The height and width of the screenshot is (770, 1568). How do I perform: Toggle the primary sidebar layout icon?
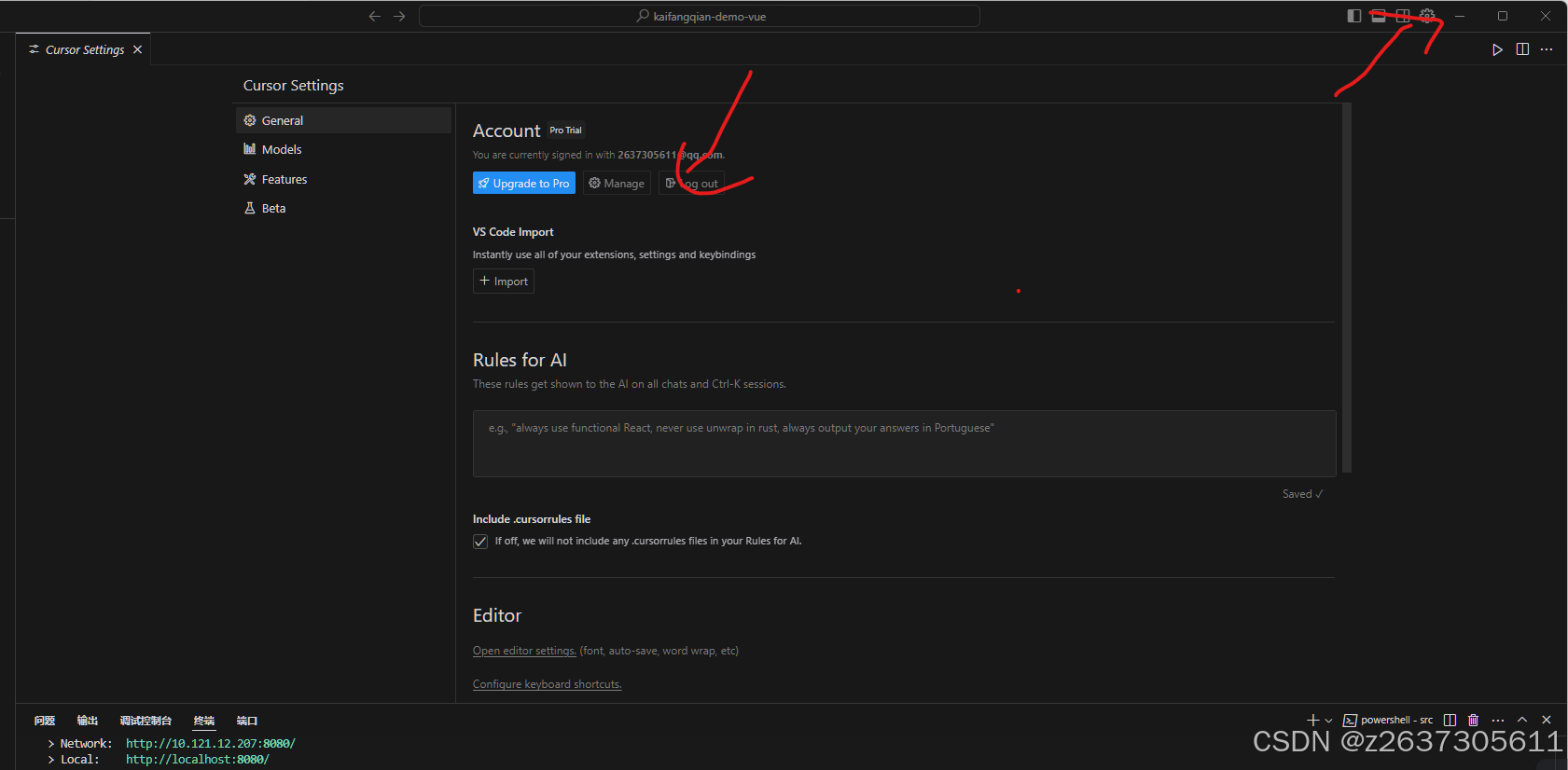pyautogui.click(x=1354, y=16)
